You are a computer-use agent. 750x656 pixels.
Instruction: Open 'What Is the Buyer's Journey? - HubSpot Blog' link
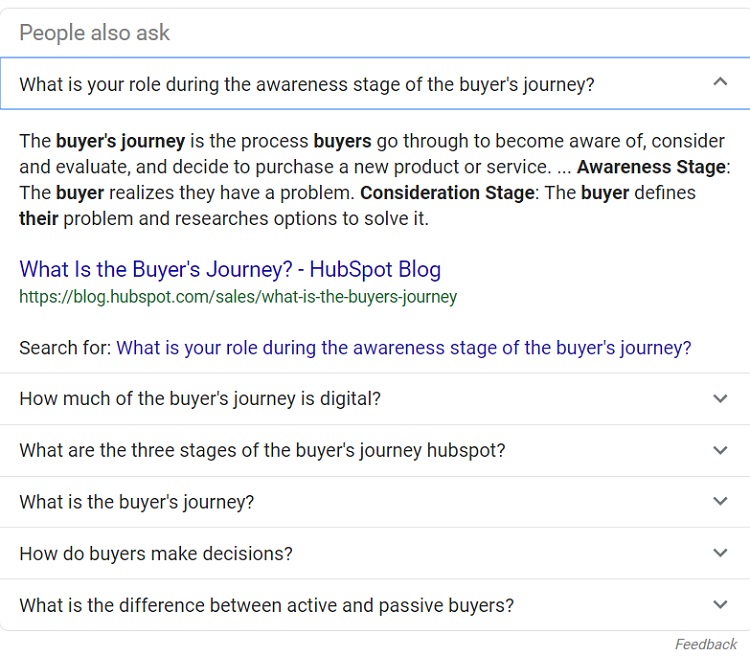pos(230,269)
